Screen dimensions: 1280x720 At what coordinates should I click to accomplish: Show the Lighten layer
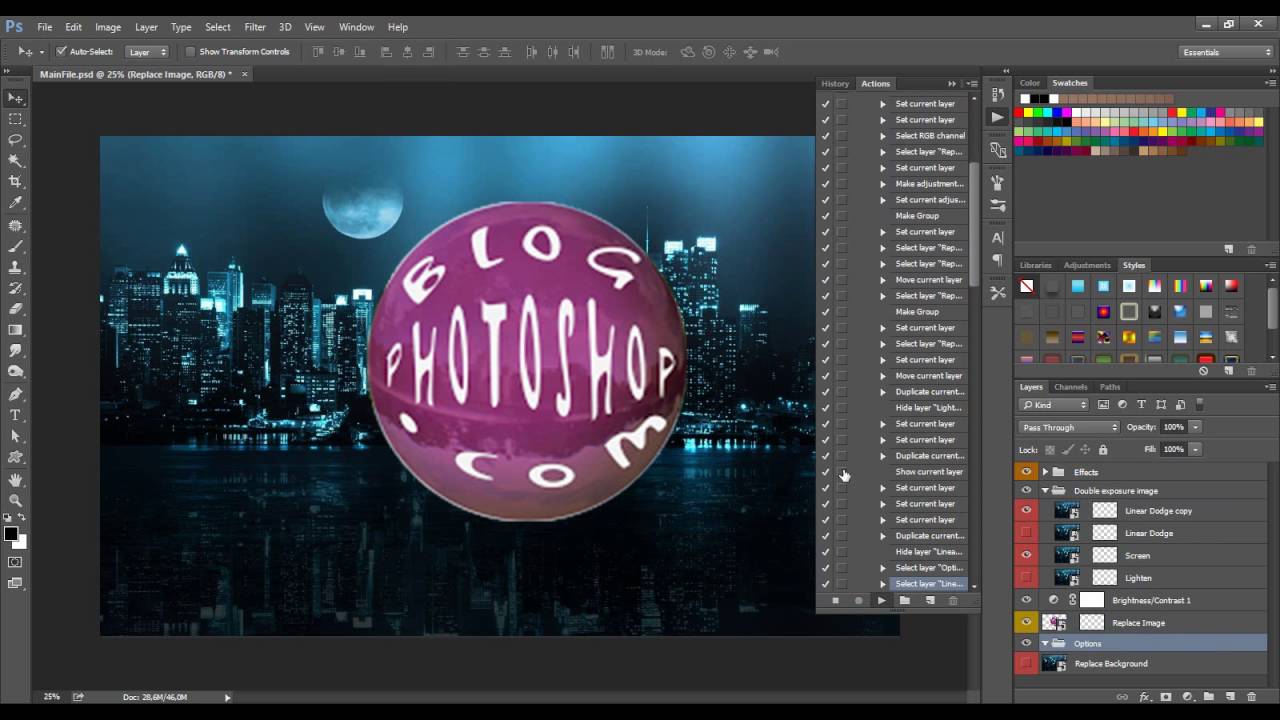(1026, 578)
